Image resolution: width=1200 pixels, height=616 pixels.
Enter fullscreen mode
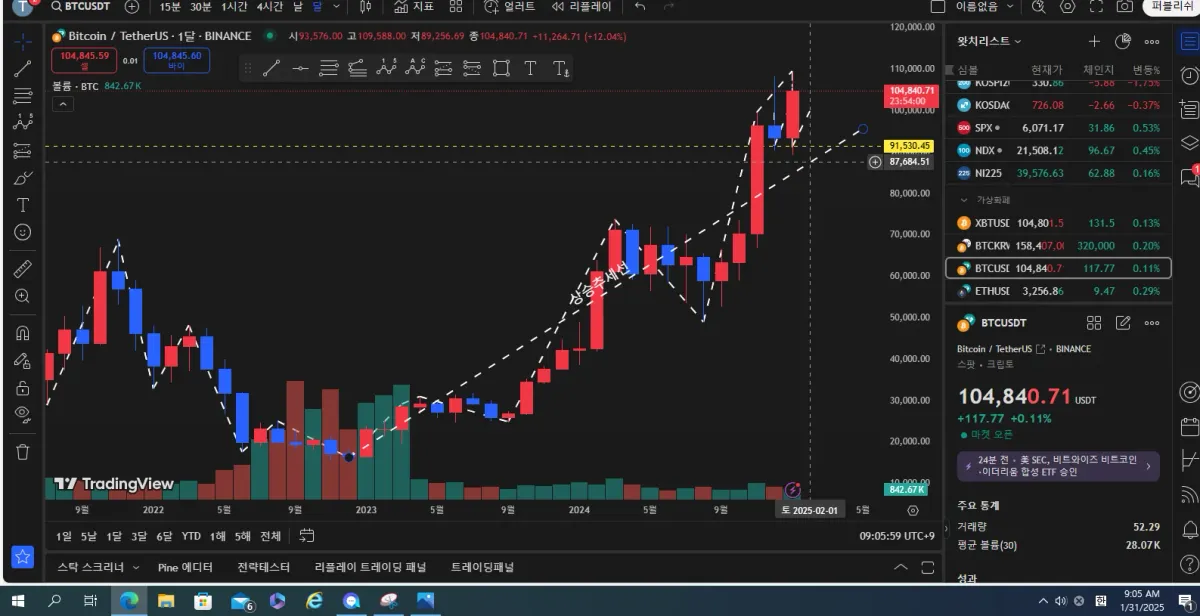[1096, 7]
